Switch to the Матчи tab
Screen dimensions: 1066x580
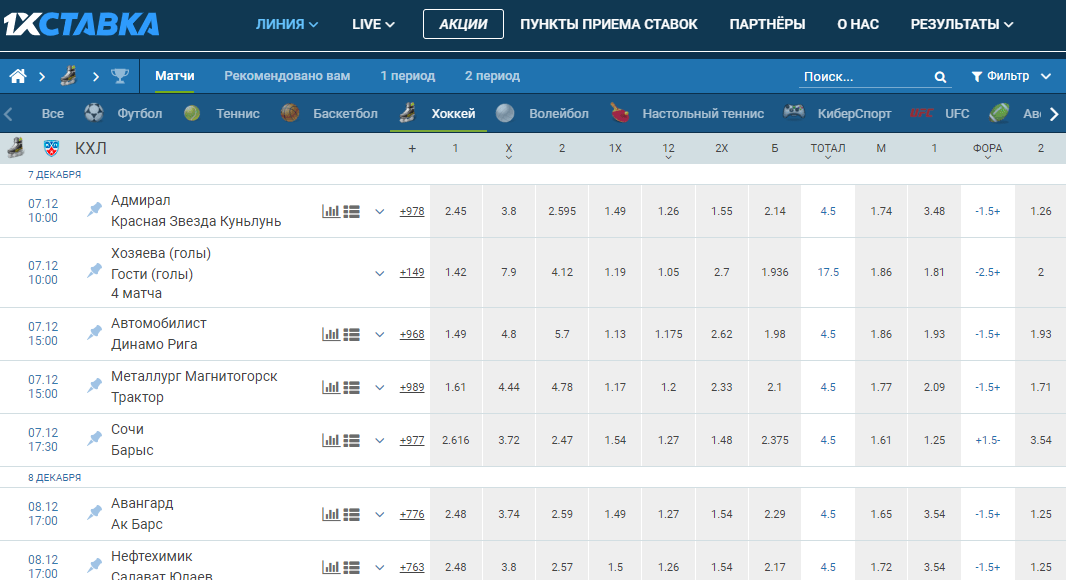pos(175,76)
